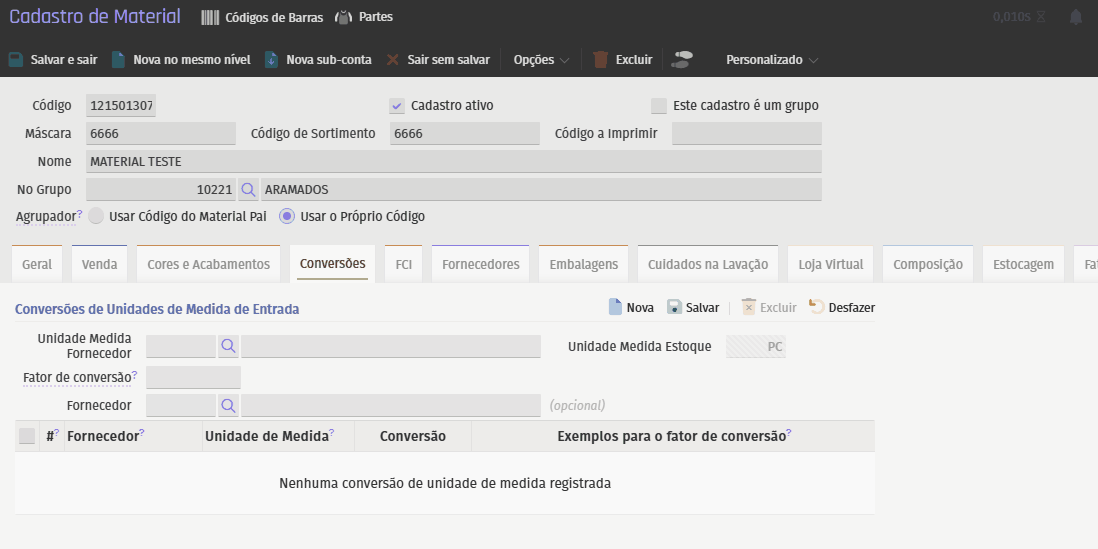Click the Fator de conversão input field
This screenshot has width=1098, height=549.
coord(193,377)
